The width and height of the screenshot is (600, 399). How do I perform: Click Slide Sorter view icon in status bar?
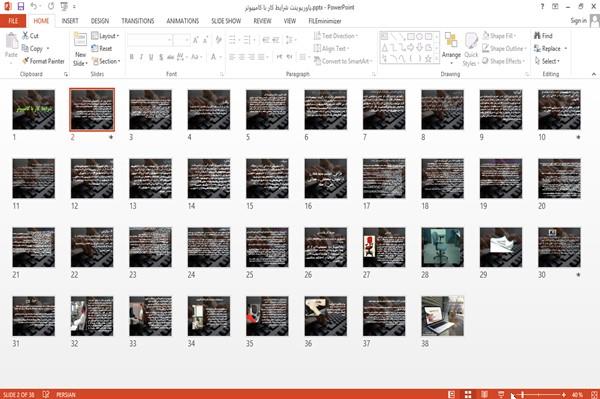pyautogui.click(x=468, y=394)
